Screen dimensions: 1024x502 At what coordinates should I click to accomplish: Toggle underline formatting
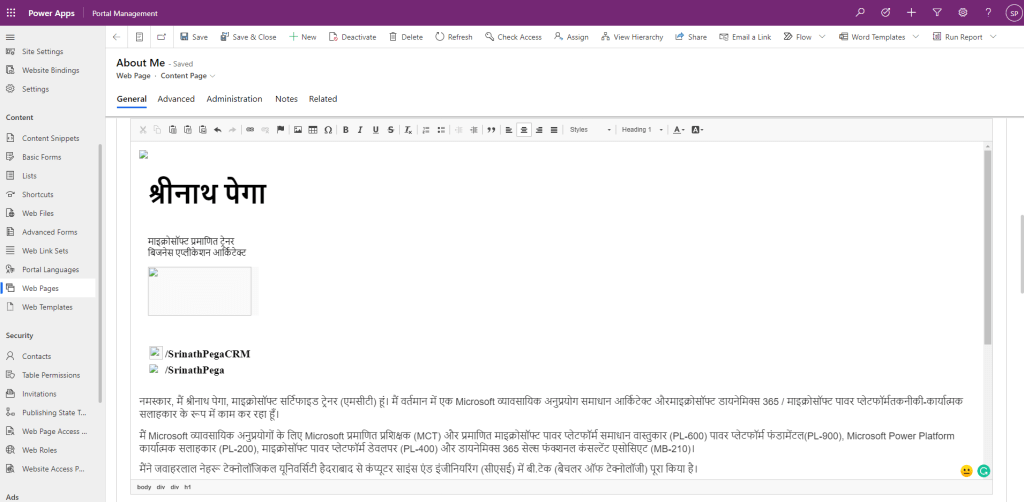375,130
